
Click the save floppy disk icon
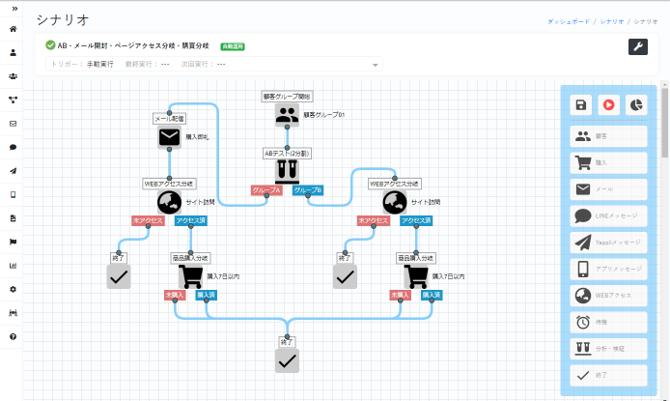[x=581, y=105]
